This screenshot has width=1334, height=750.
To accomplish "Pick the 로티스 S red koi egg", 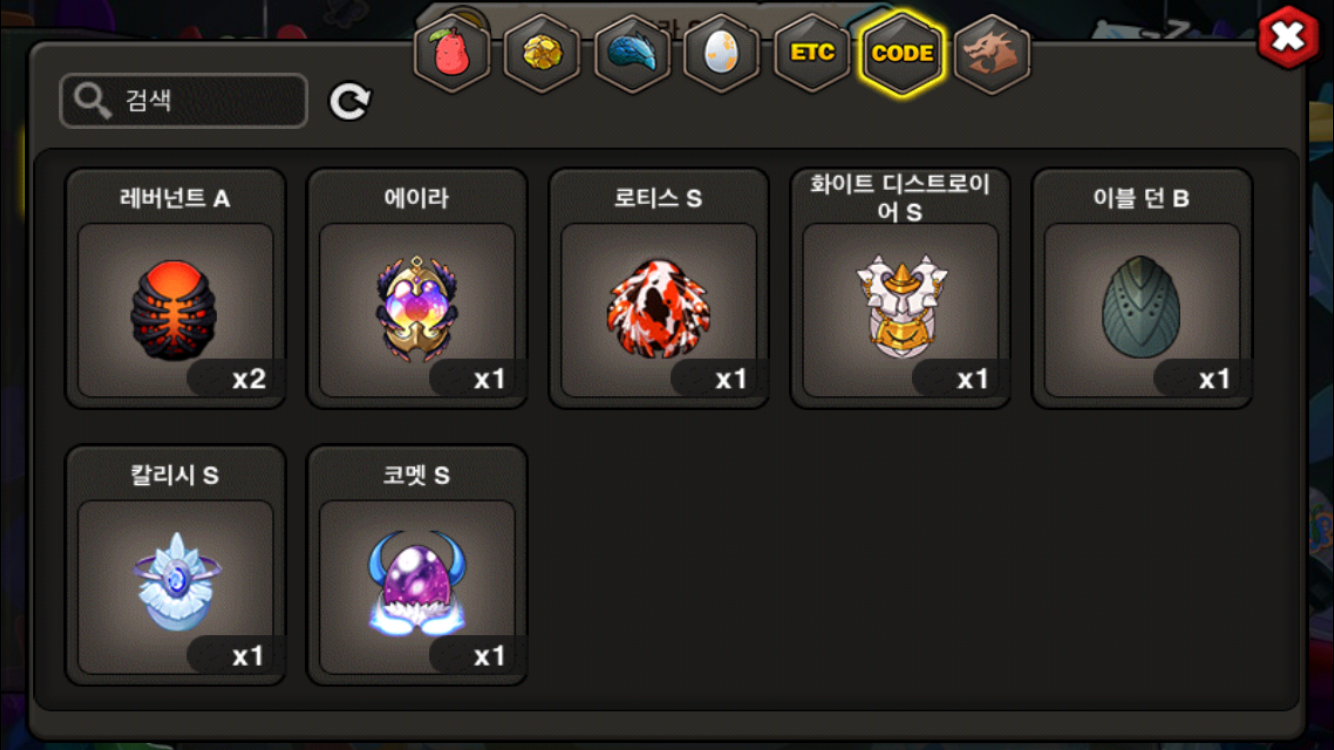I will coord(659,288).
